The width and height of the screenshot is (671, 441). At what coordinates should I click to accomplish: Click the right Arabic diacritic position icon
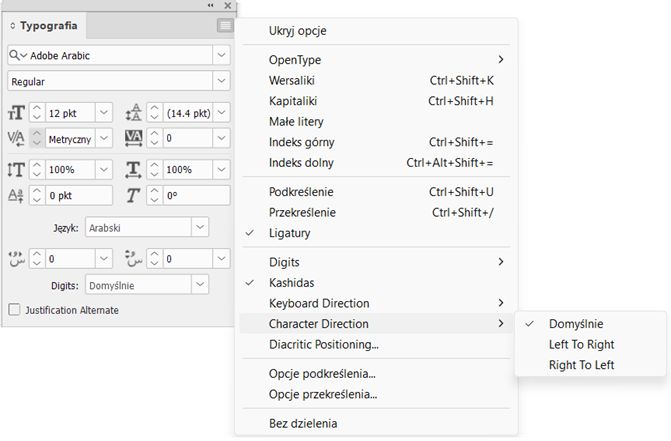point(134,259)
